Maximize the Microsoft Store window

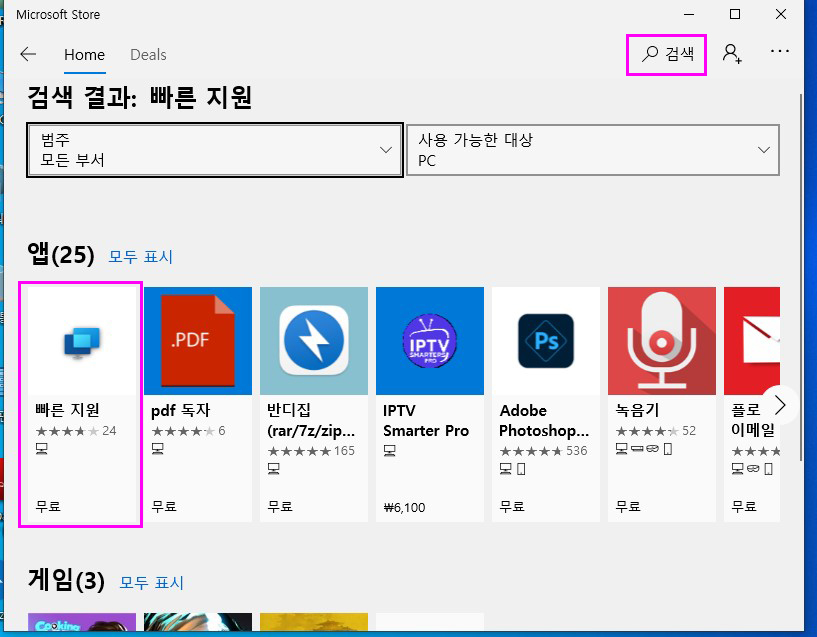tap(735, 14)
